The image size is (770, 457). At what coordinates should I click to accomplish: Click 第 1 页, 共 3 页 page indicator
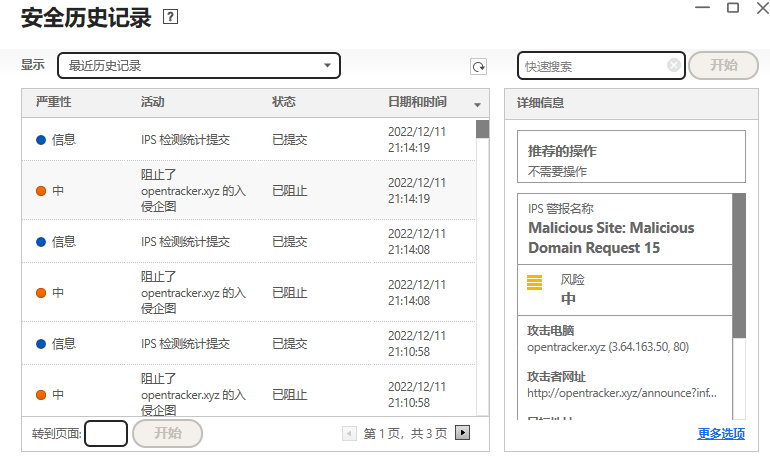pyautogui.click(x=405, y=433)
